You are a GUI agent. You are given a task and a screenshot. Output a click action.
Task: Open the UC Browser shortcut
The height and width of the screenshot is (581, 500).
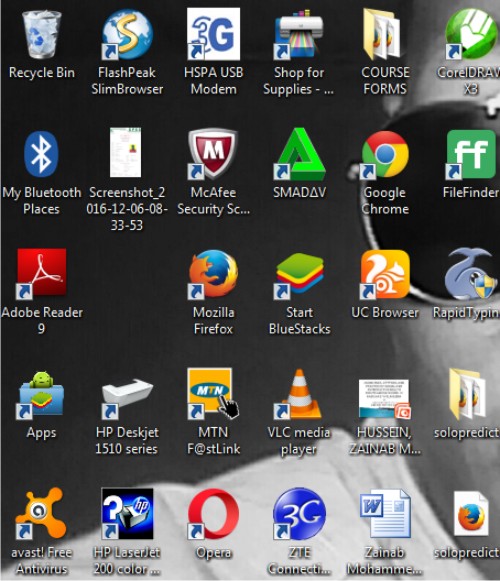[385, 274]
